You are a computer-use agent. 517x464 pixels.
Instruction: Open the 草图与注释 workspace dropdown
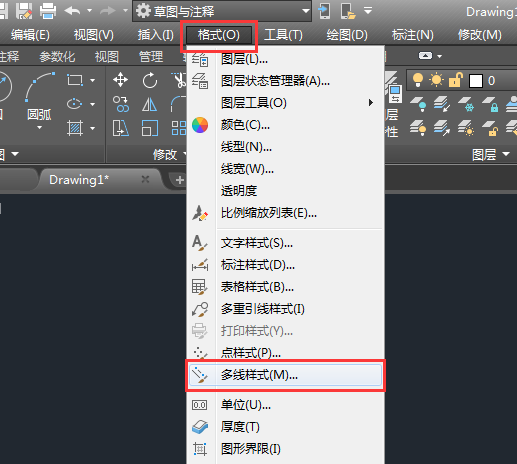point(222,11)
